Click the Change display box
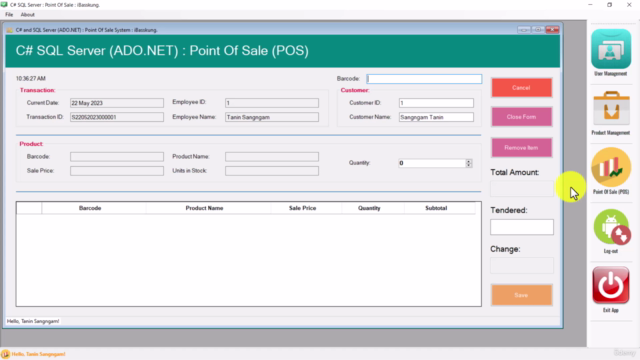640x360 pixels. click(x=522, y=265)
